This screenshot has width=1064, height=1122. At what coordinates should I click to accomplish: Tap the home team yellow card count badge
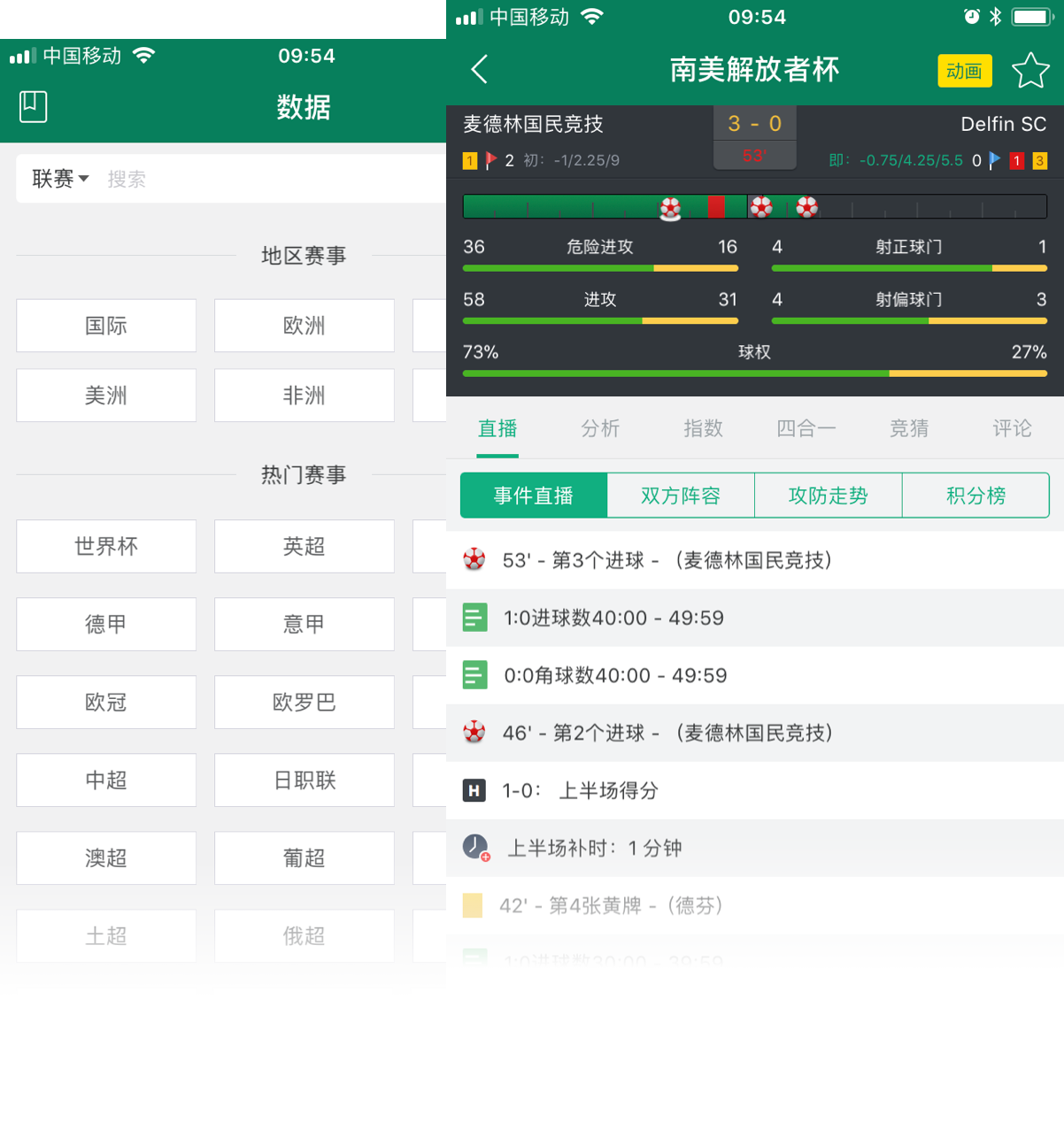click(x=470, y=160)
